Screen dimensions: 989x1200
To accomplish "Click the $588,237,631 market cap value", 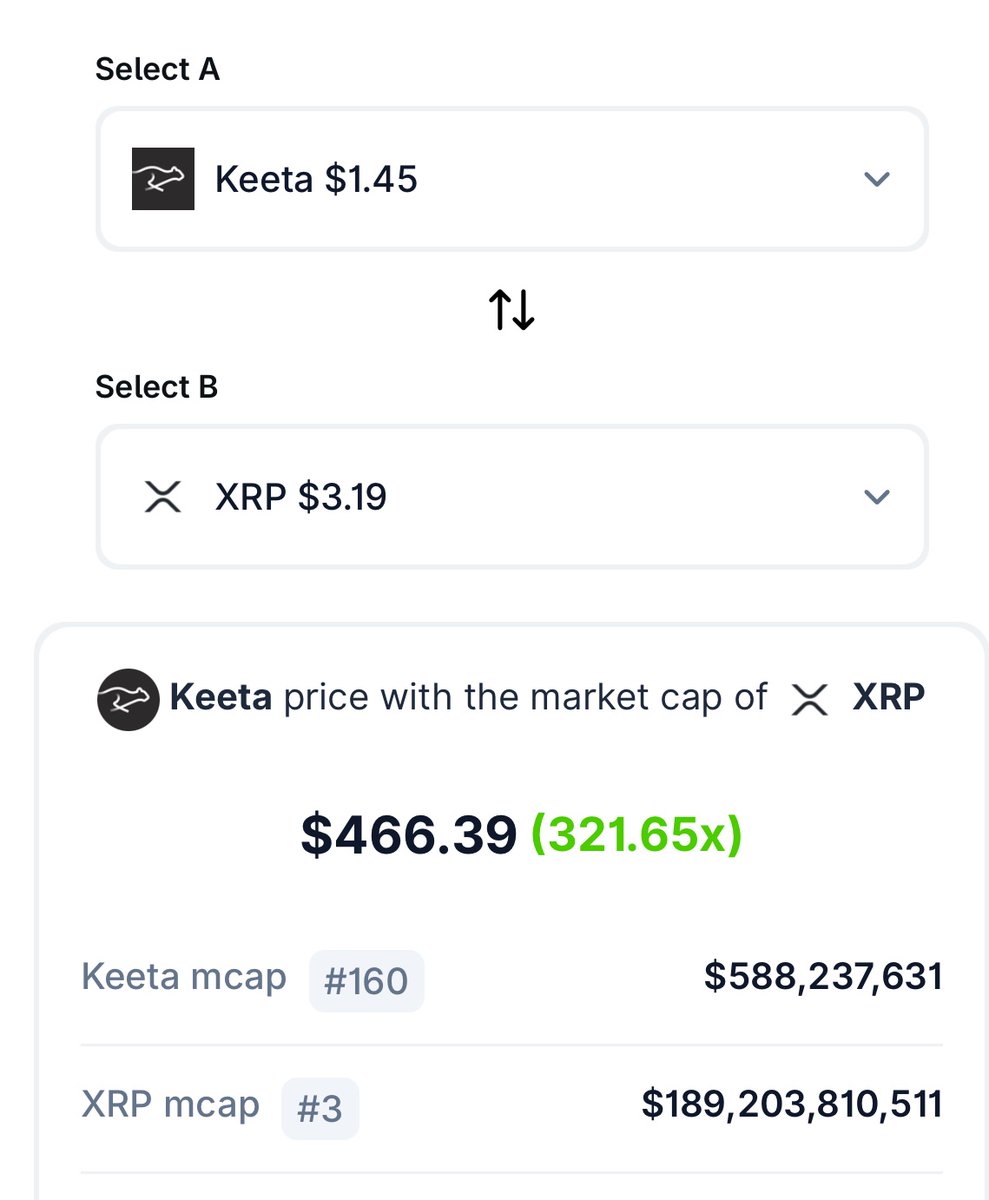I will coord(823,977).
